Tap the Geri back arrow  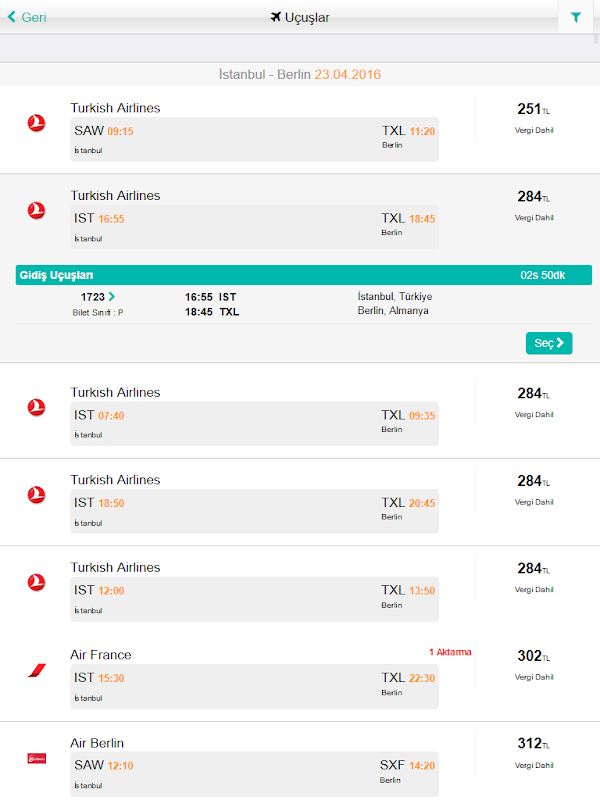coord(12,17)
